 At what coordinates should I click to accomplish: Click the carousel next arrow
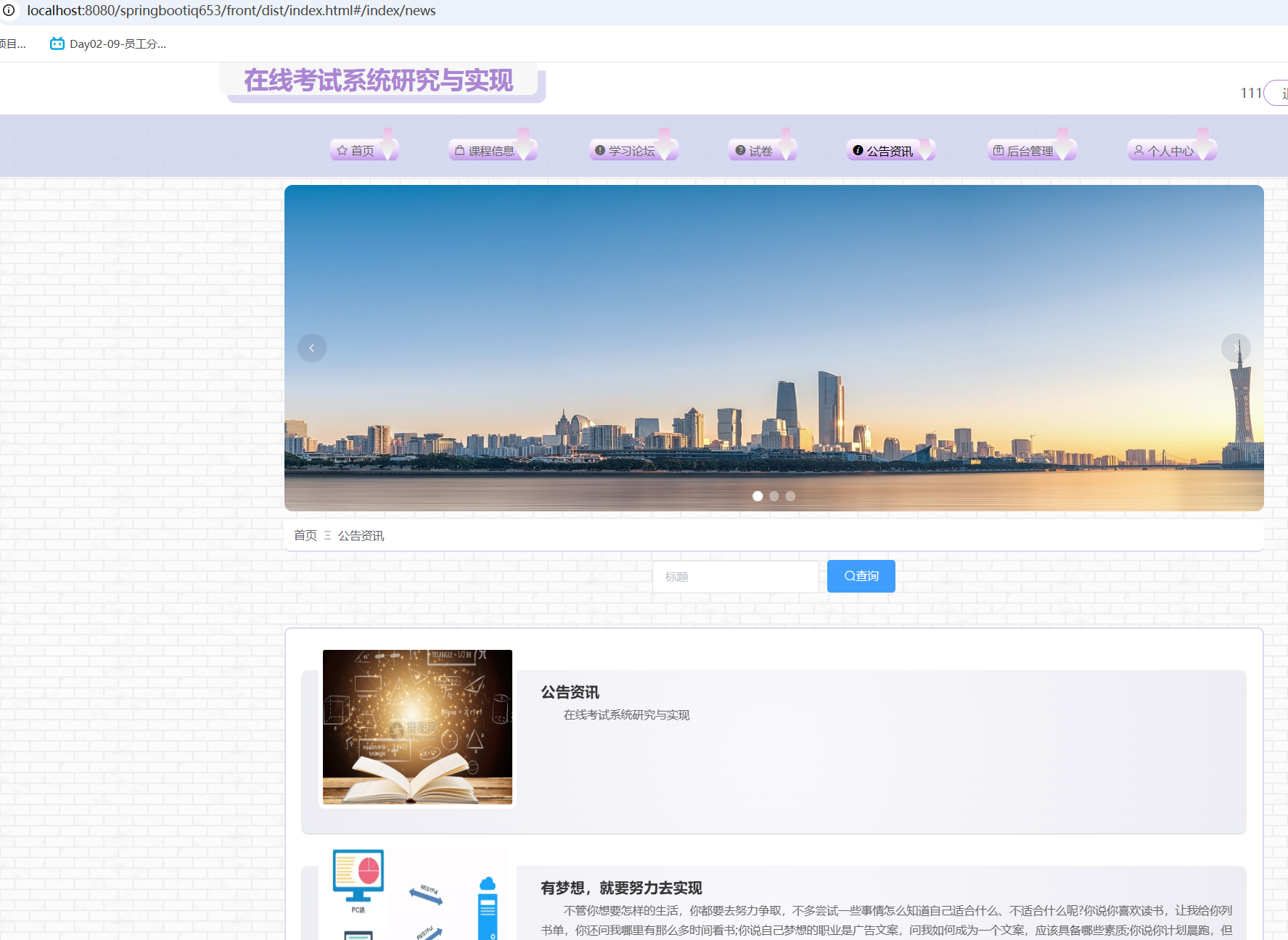(1236, 348)
